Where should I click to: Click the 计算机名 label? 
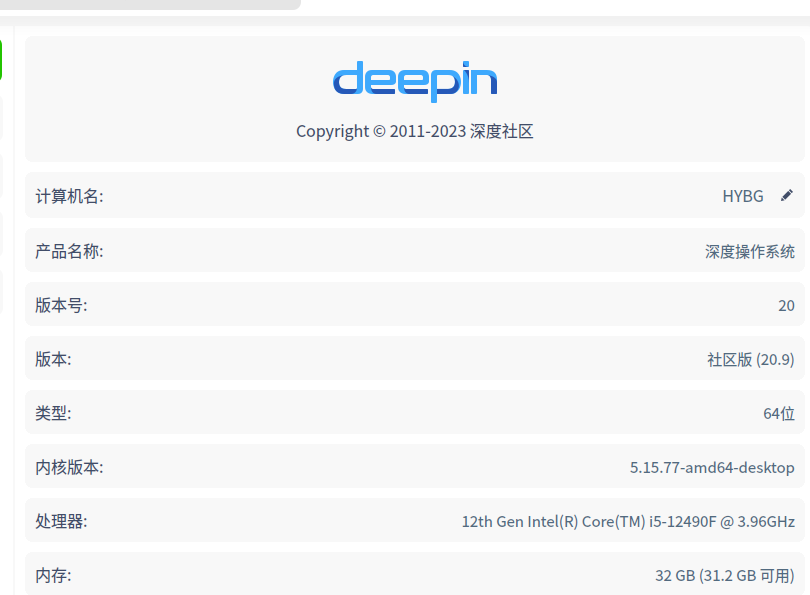pos(69,196)
